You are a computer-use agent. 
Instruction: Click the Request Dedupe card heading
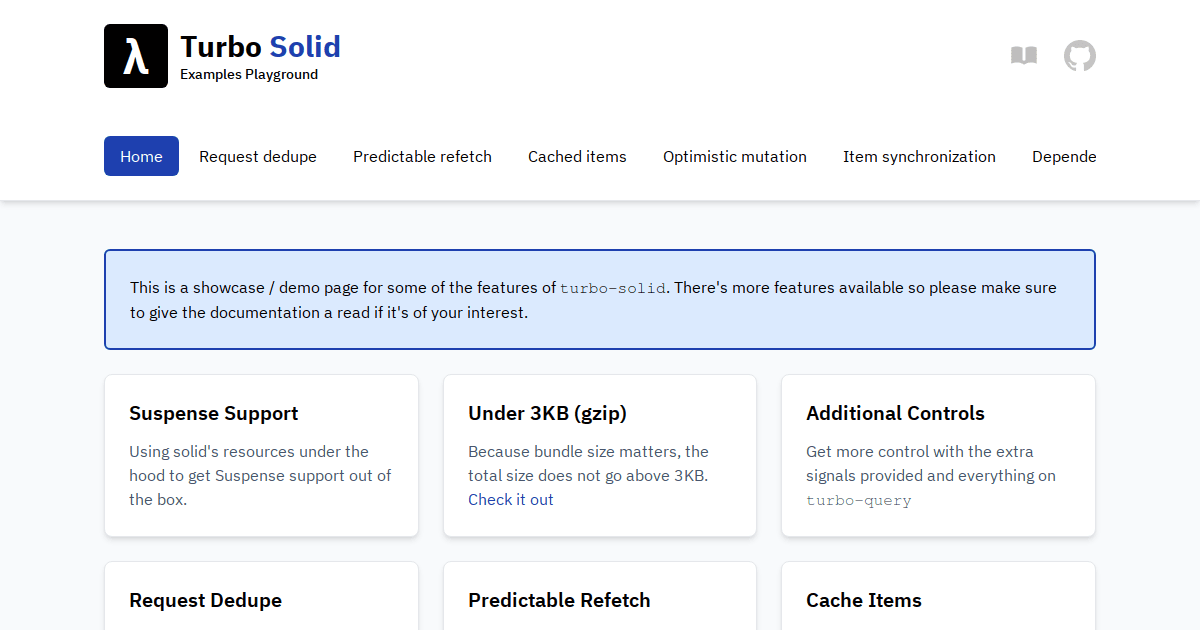click(x=205, y=600)
